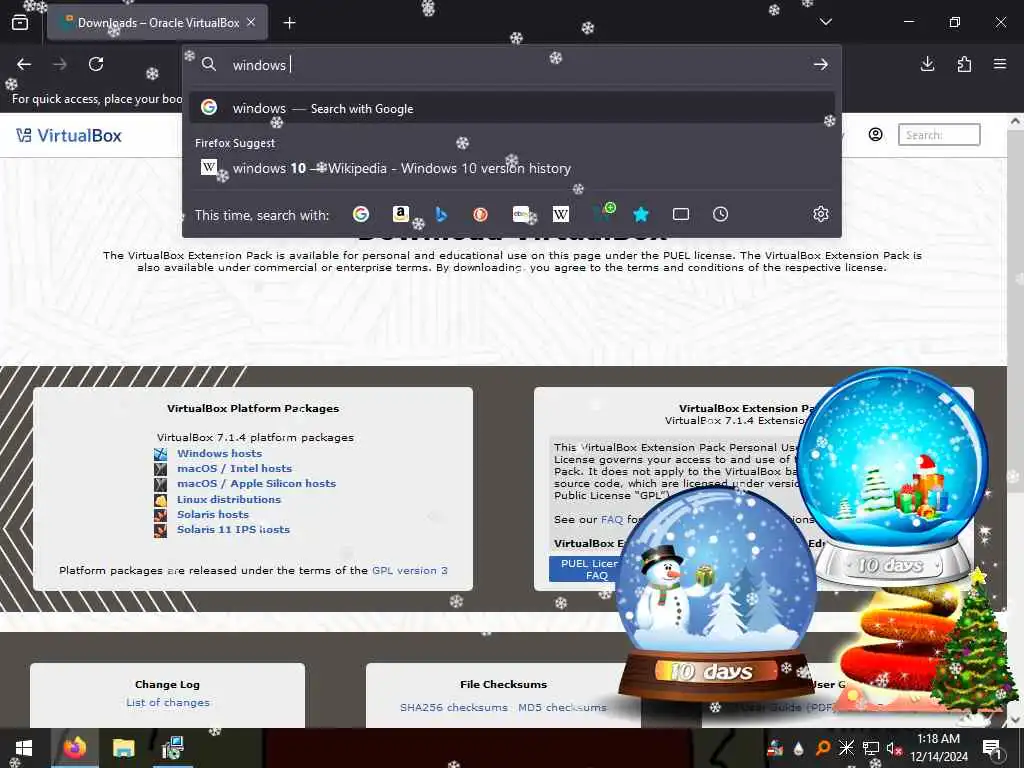Open macOS / Apple Silicon hosts link
Image resolution: width=1024 pixels, height=768 pixels.
pos(257,483)
